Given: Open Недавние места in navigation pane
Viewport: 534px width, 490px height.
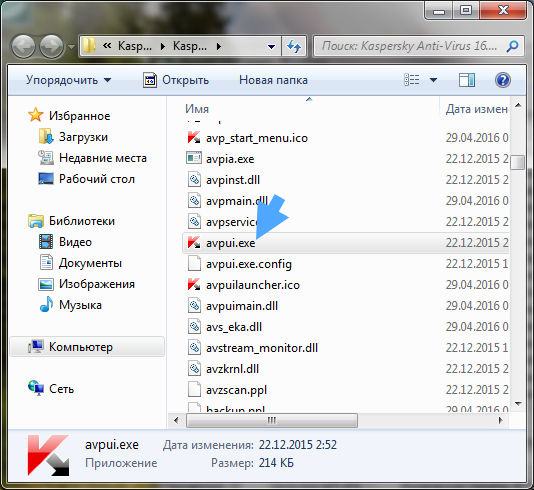Looking at the screenshot, I should [x=92, y=158].
